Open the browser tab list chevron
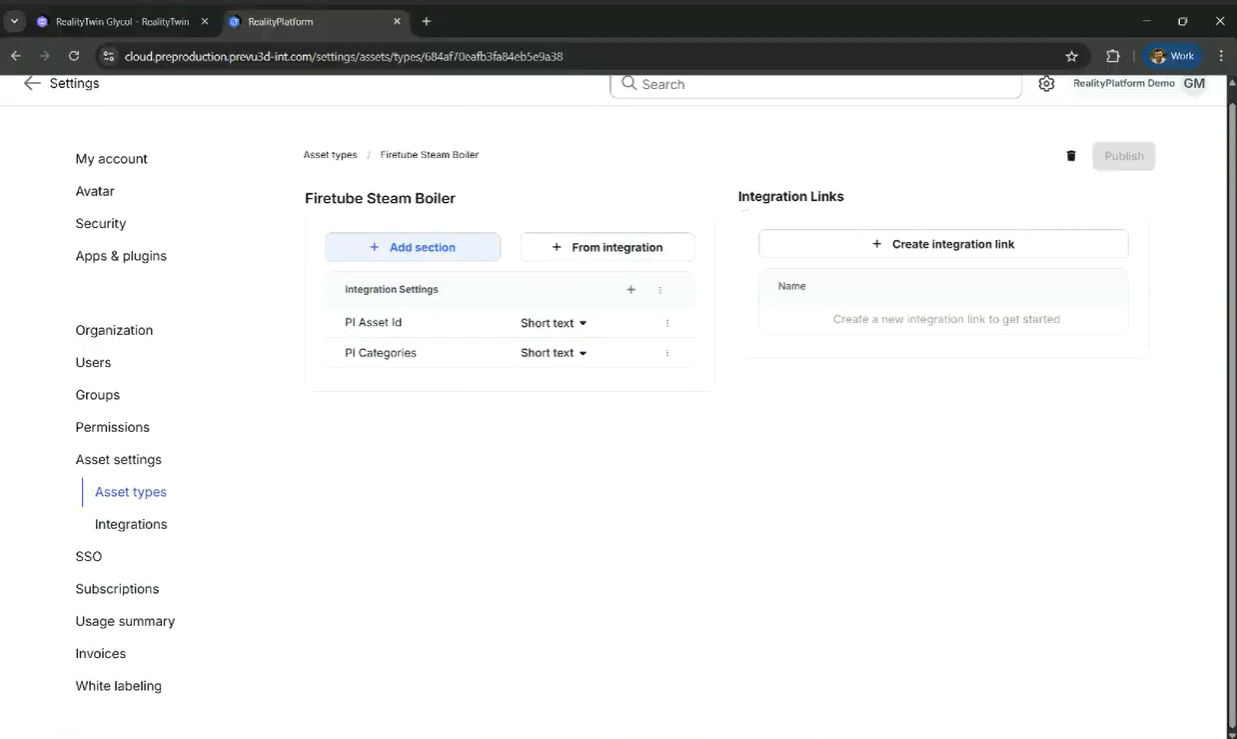Viewport: 1237px width, 739px height. pyautogui.click(x=14, y=21)
